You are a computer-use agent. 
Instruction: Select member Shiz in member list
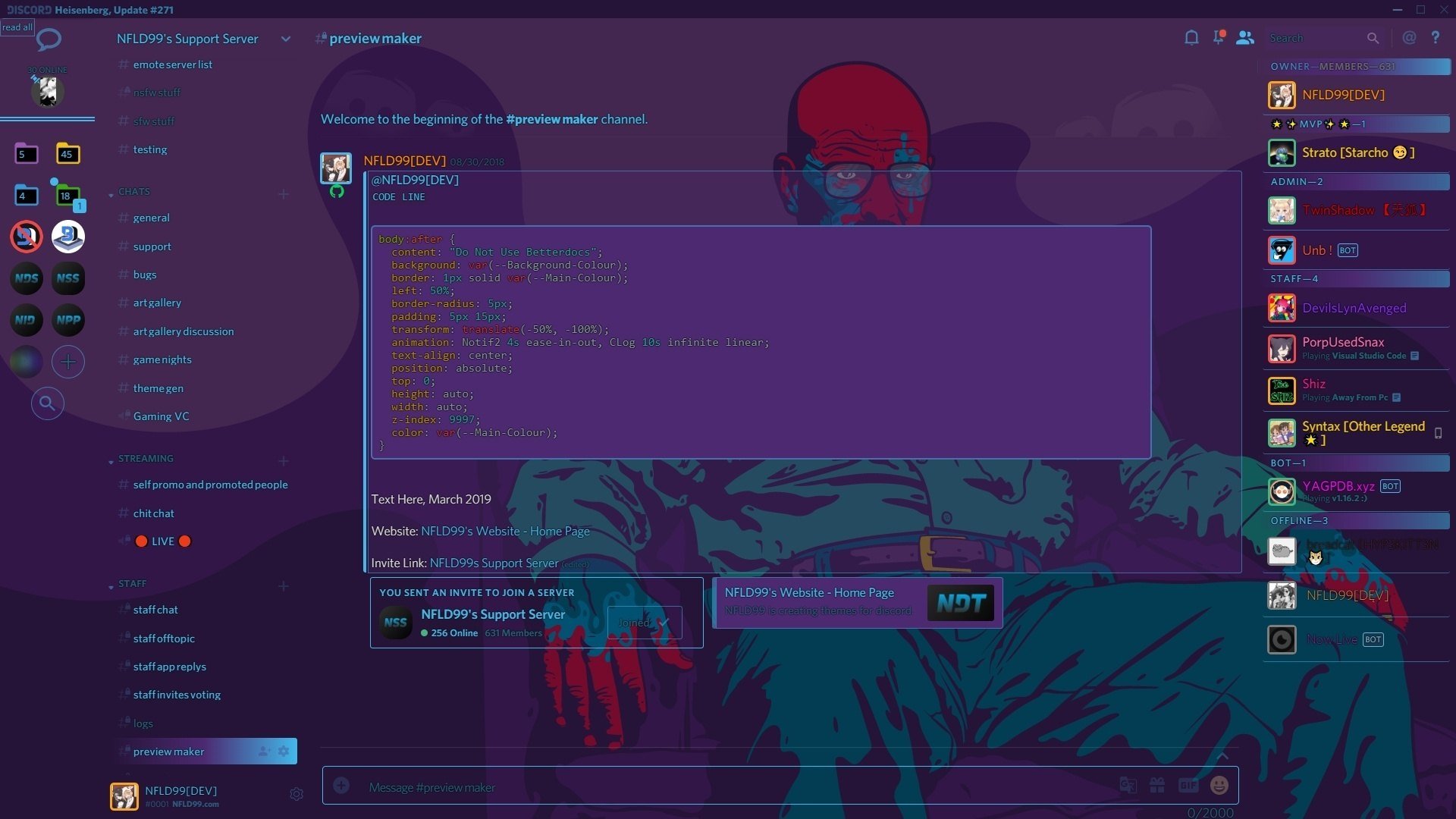(x=1357, y=390)
